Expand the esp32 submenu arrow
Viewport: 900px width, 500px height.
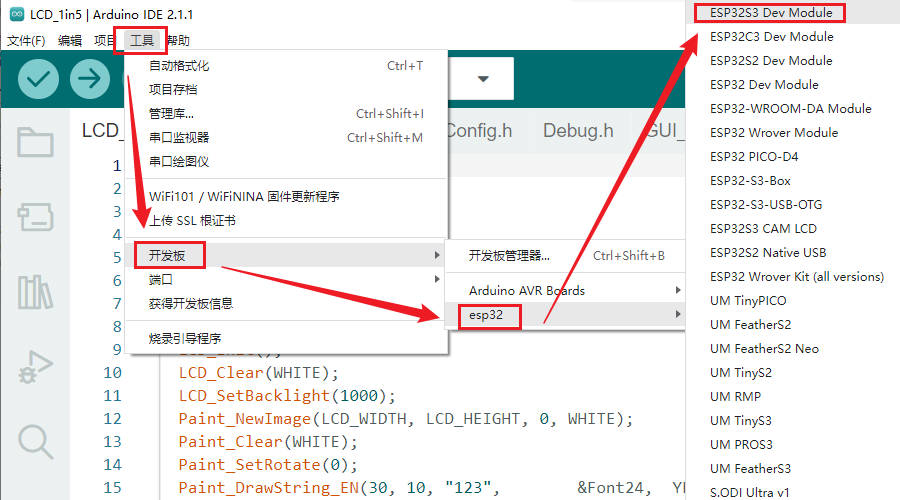click(x=678, y=314)
